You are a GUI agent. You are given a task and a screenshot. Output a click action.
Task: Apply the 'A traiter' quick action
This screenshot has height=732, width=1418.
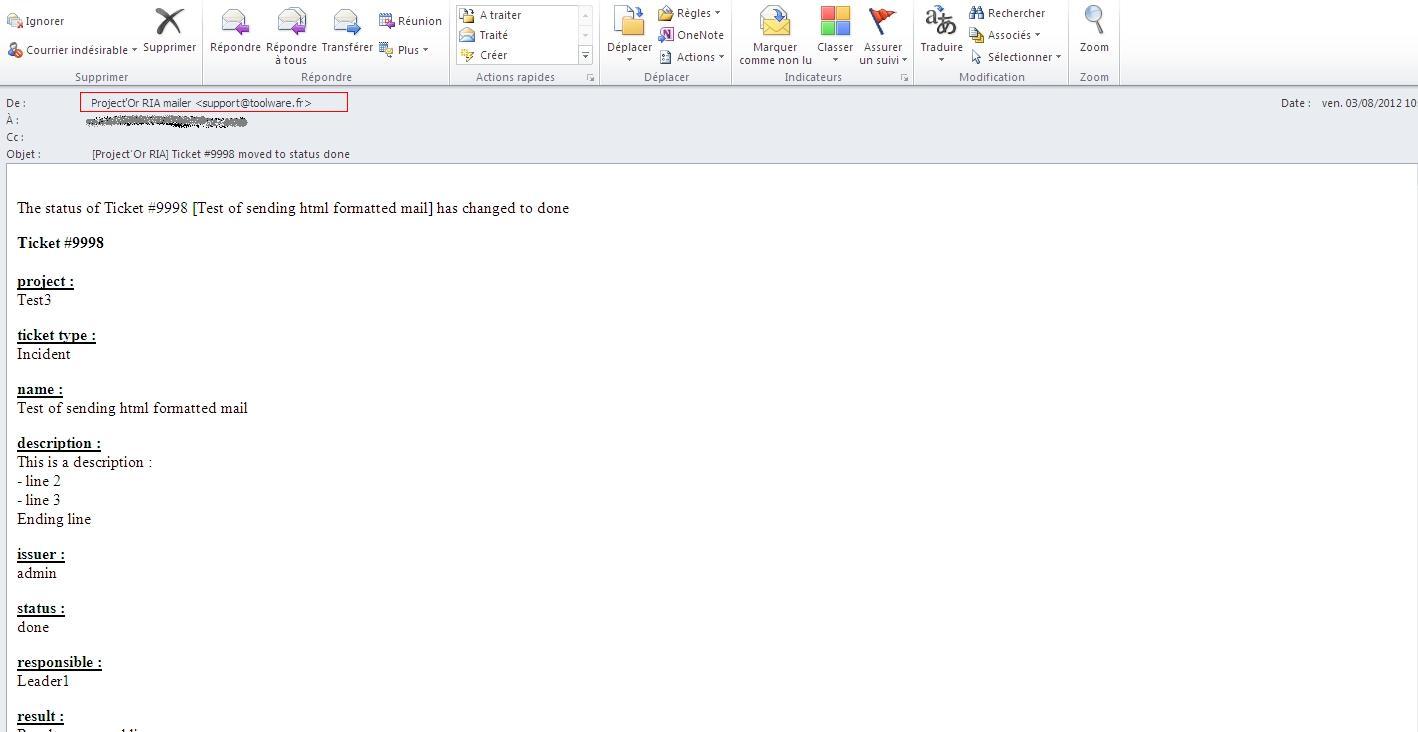[x=490, y=15]
